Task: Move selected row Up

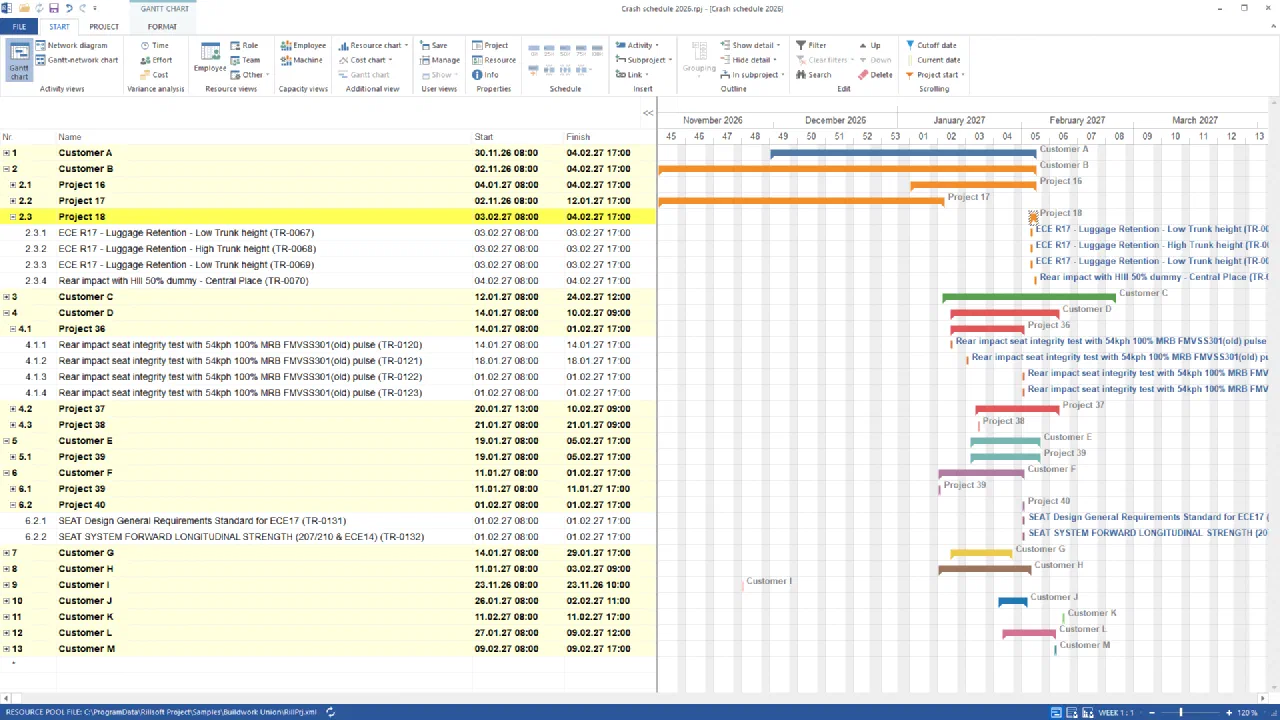Action: [869, 45]
